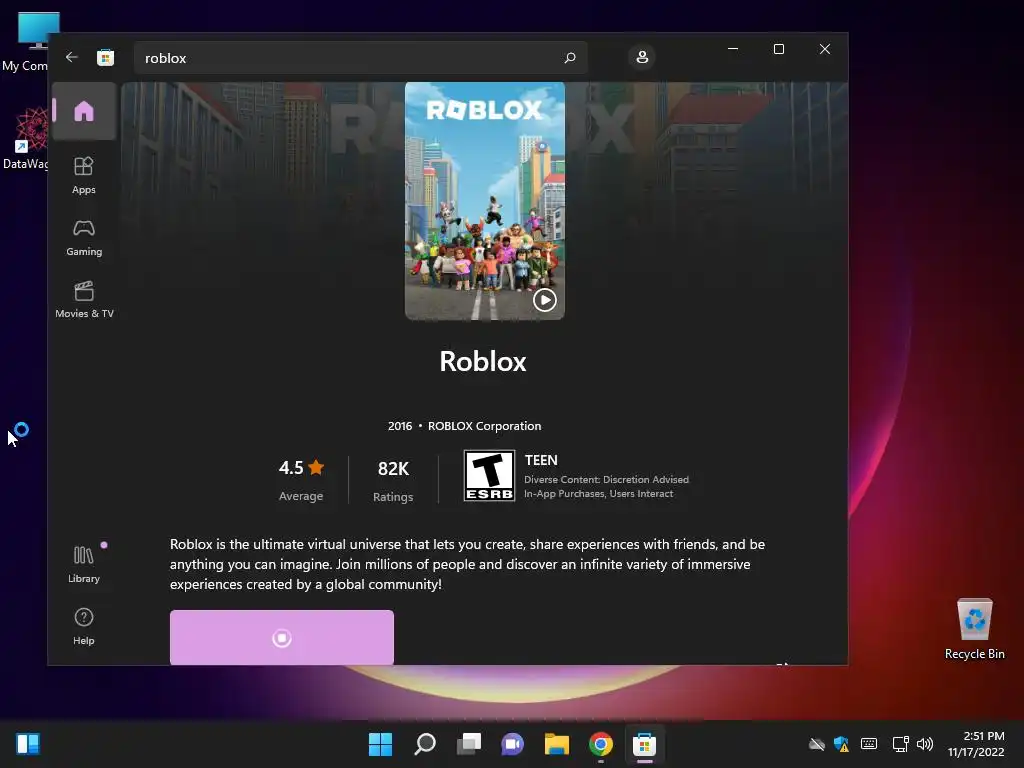Stop the install via the purple button
Screen dimensions: 1024x768
click(x=281, y=637)
